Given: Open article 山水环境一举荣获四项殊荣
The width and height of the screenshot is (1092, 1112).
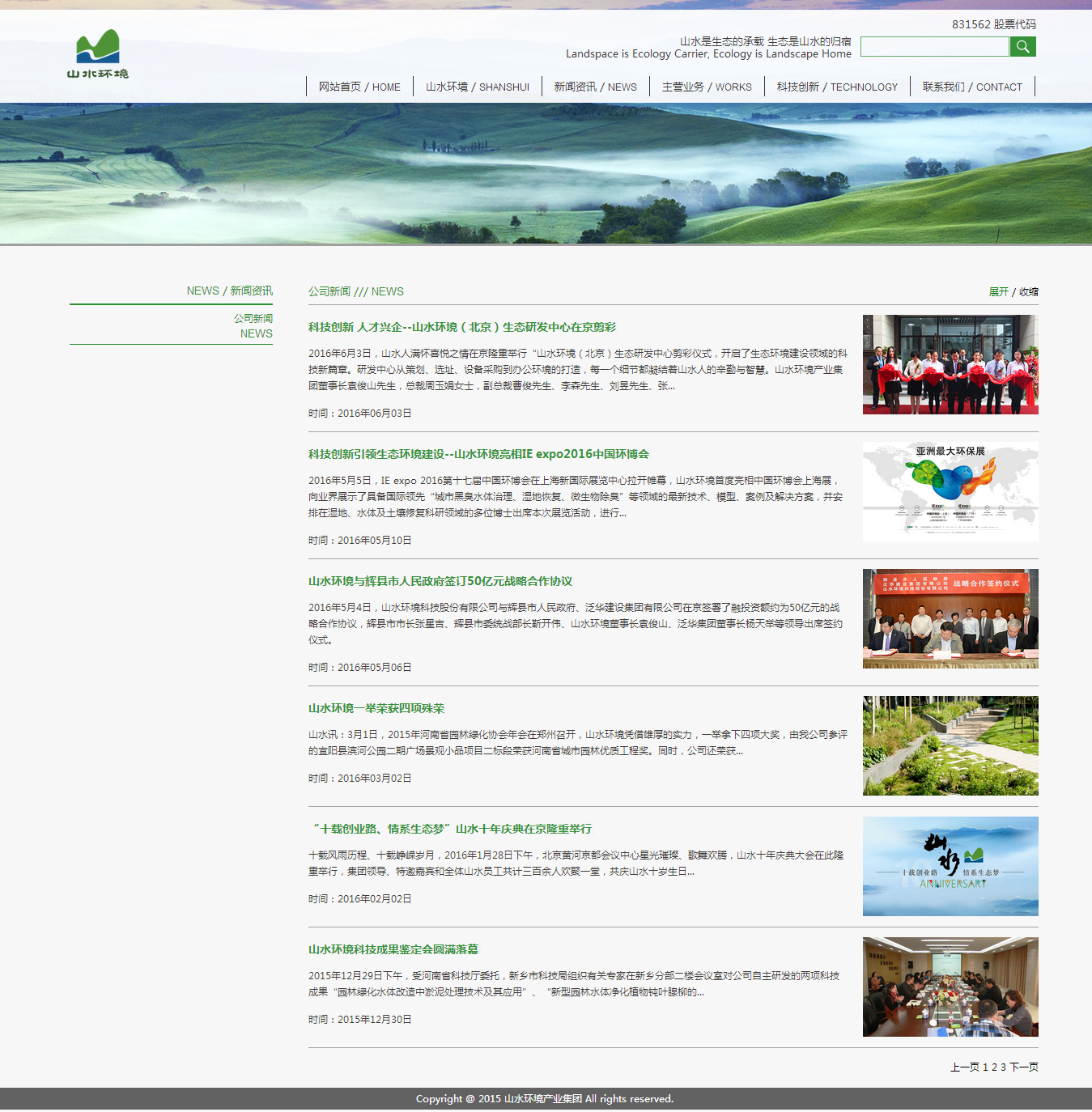Looking at the screenshot, I should pos(376,708).
